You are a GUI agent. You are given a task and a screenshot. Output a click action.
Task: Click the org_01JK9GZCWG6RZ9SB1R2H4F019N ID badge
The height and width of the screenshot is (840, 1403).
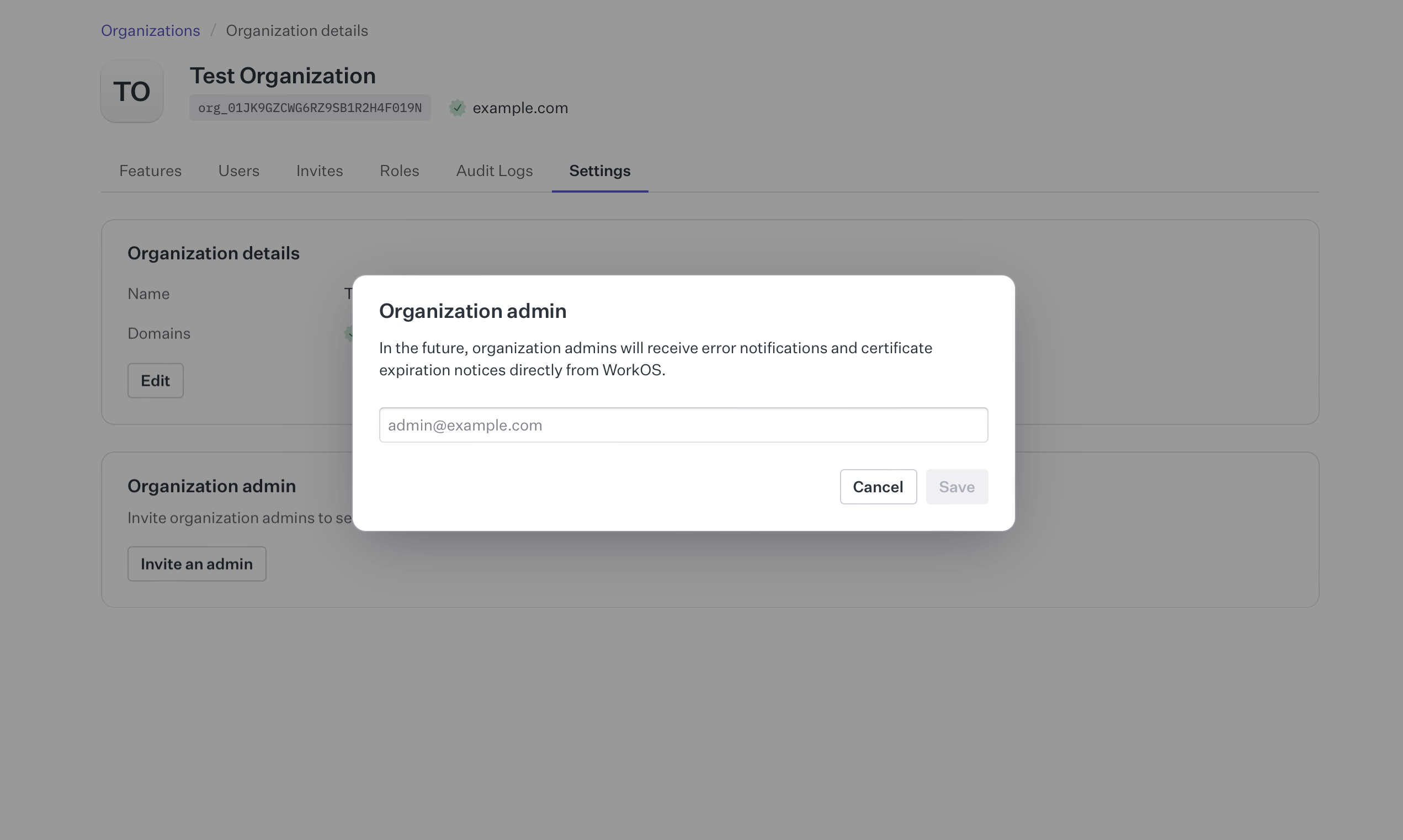coord(310,108)
